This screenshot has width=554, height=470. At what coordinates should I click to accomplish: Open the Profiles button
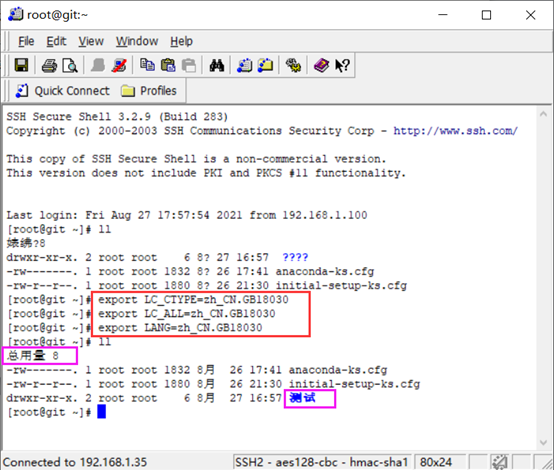pyautogui.click(x=148, y=91)
